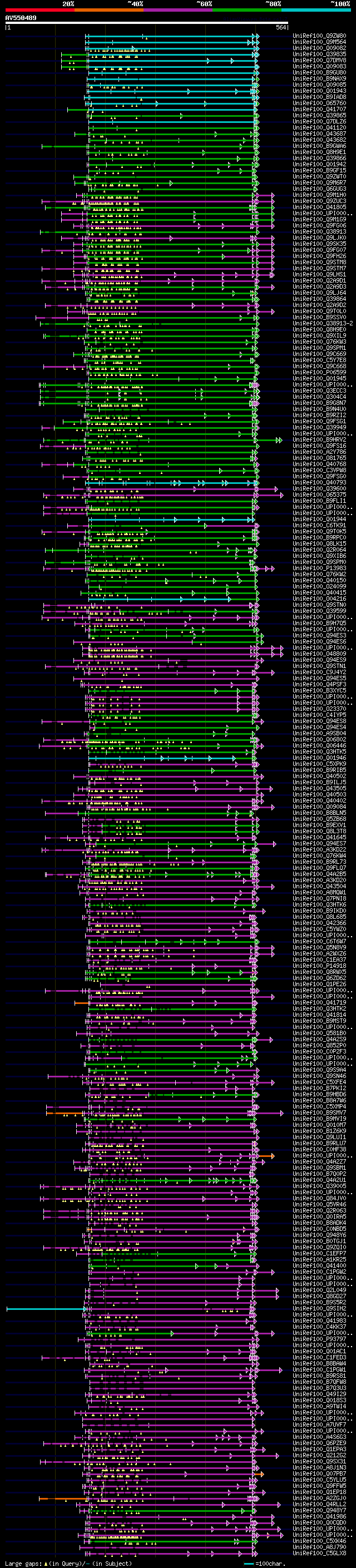356x1568 pixels.
Task: Open the UniRef100_Q2A9D1 entry
Action: (x=319, y=280)
